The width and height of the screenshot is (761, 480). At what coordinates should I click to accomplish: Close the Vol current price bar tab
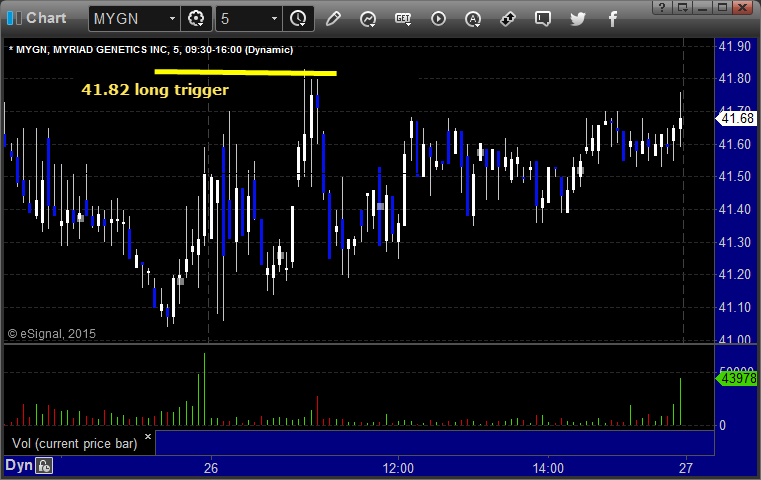148,436
